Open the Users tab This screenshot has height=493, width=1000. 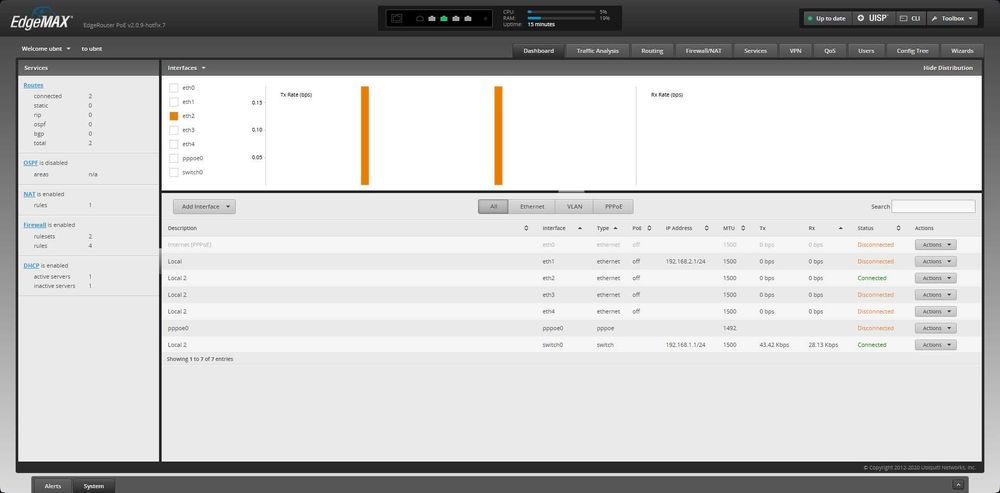click(866, 51)
